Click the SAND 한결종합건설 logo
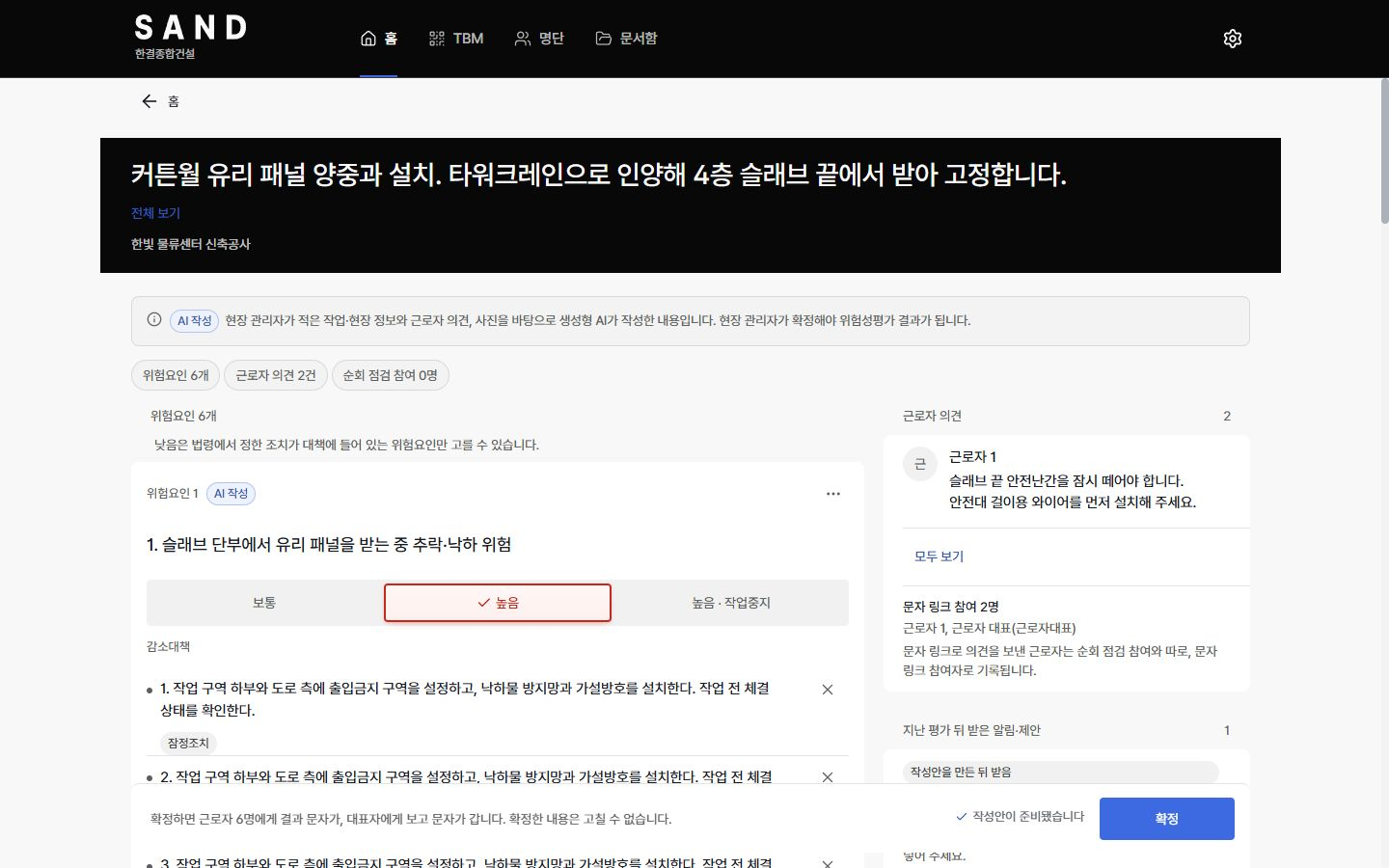The image size is (1389, 868). coord(190,38)
